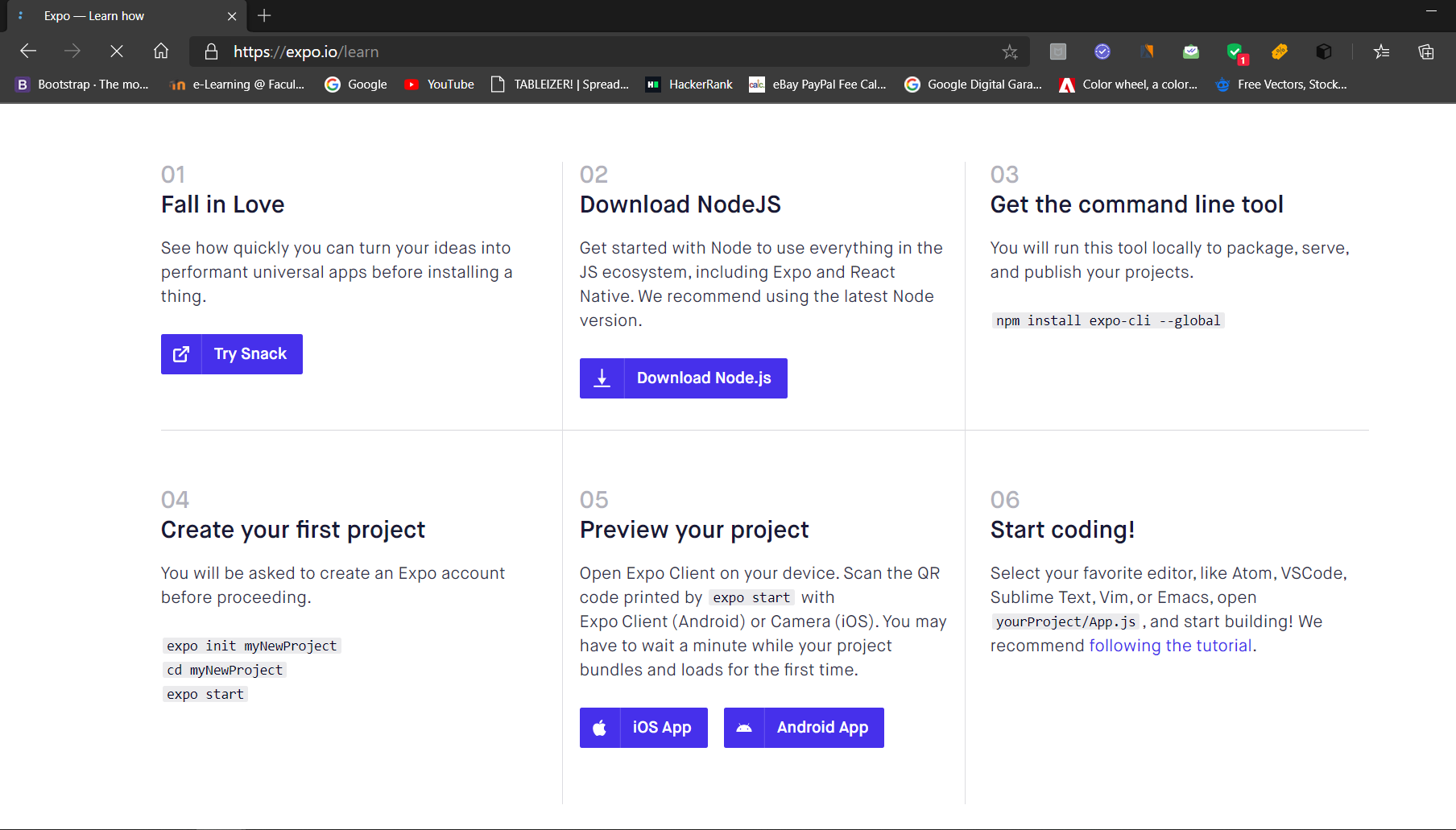Image resolution: width=1456 pixels, height=830 pixels.
Task: Stop page loading with the X icon
Action: [x=117, y=52]
